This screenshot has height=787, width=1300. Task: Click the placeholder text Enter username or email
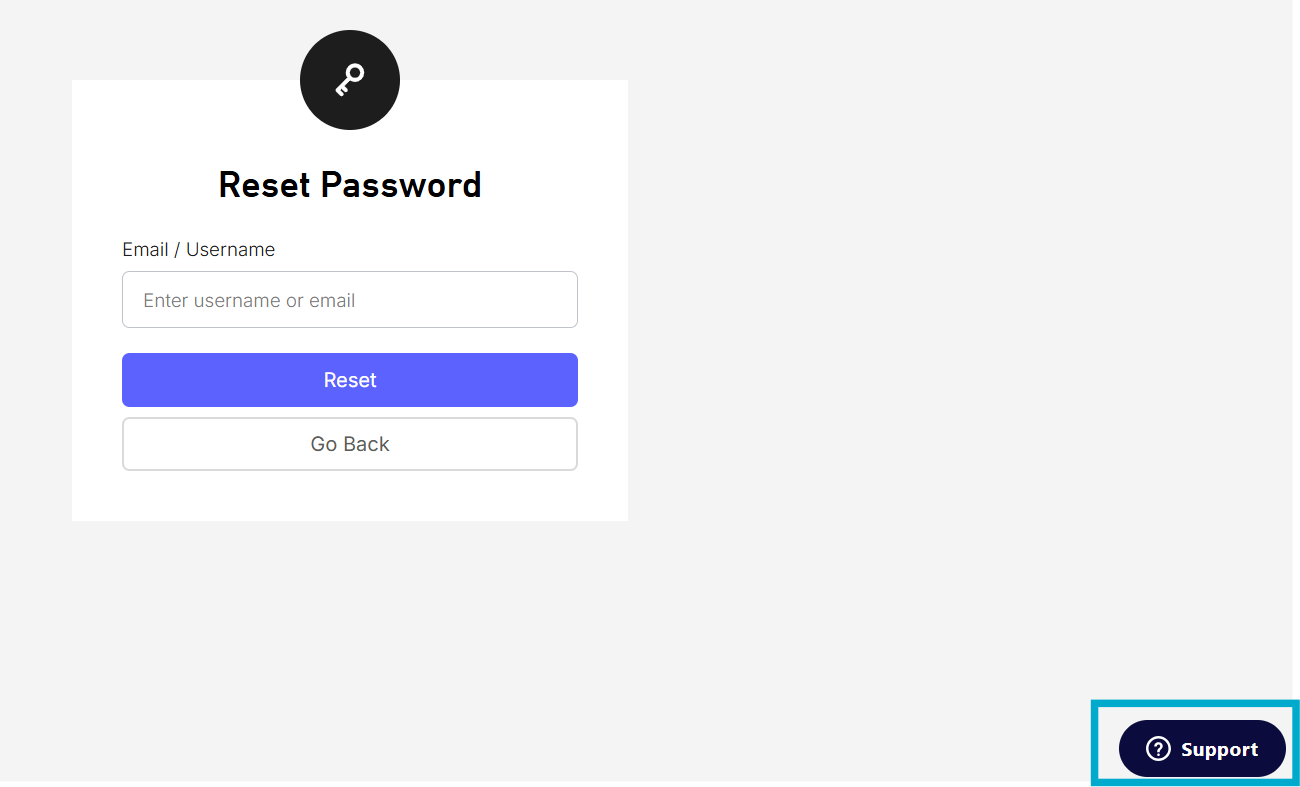pos(249,301)
